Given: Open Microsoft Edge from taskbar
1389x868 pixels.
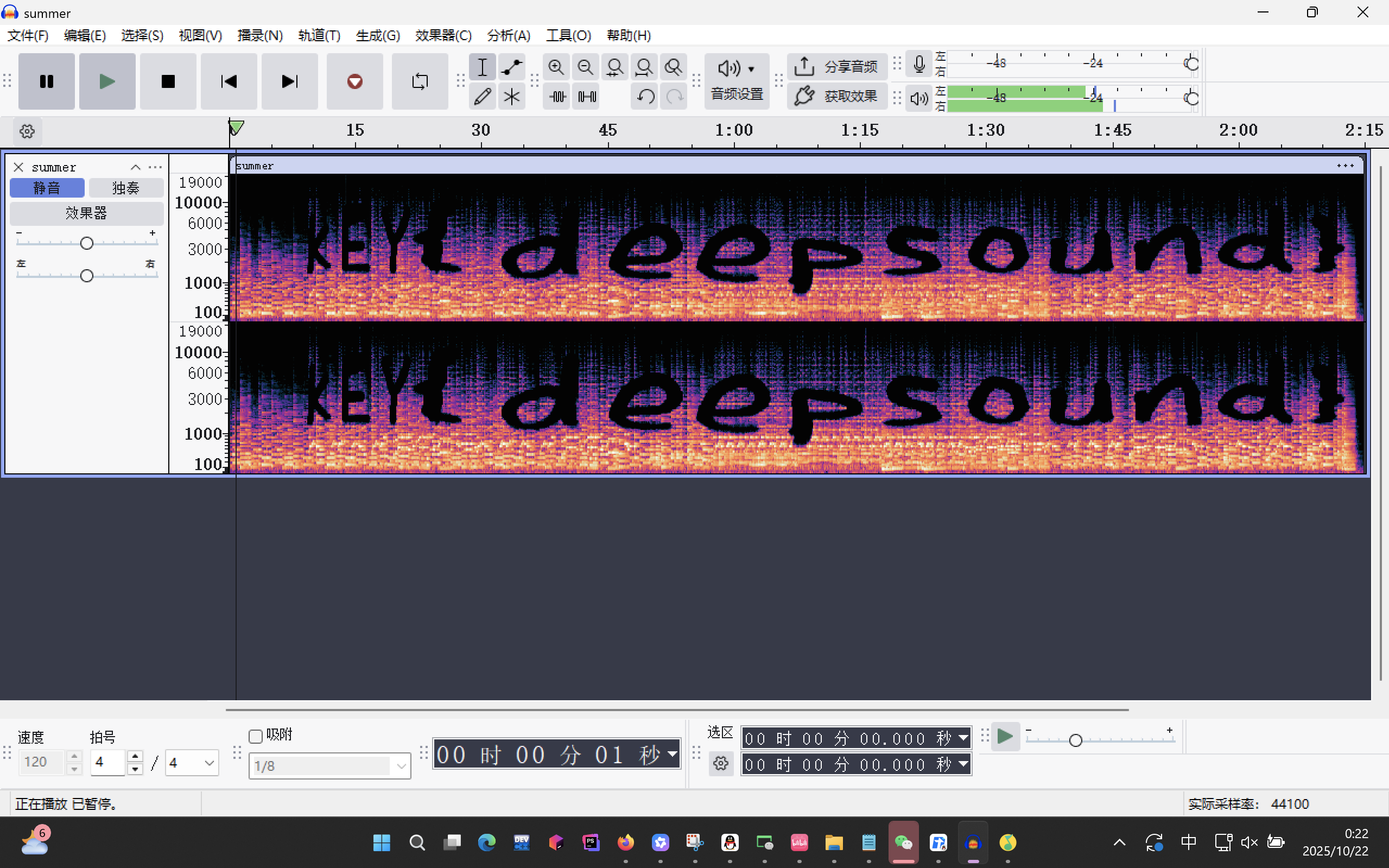Looking at the screenshot, I should pyautogui.click(x=487, y=842).
